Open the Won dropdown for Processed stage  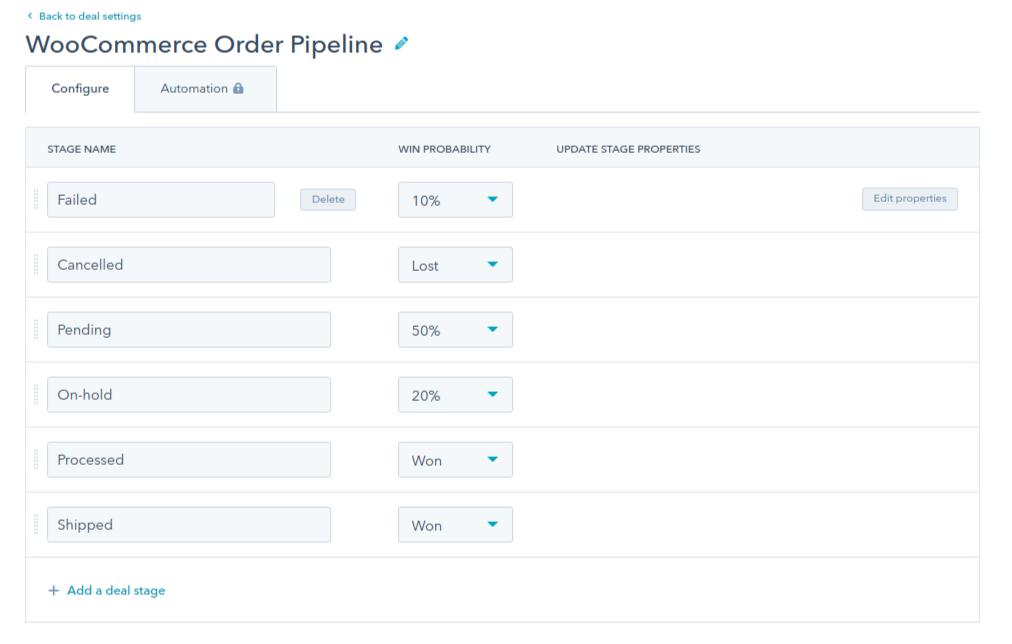(455, 459)
